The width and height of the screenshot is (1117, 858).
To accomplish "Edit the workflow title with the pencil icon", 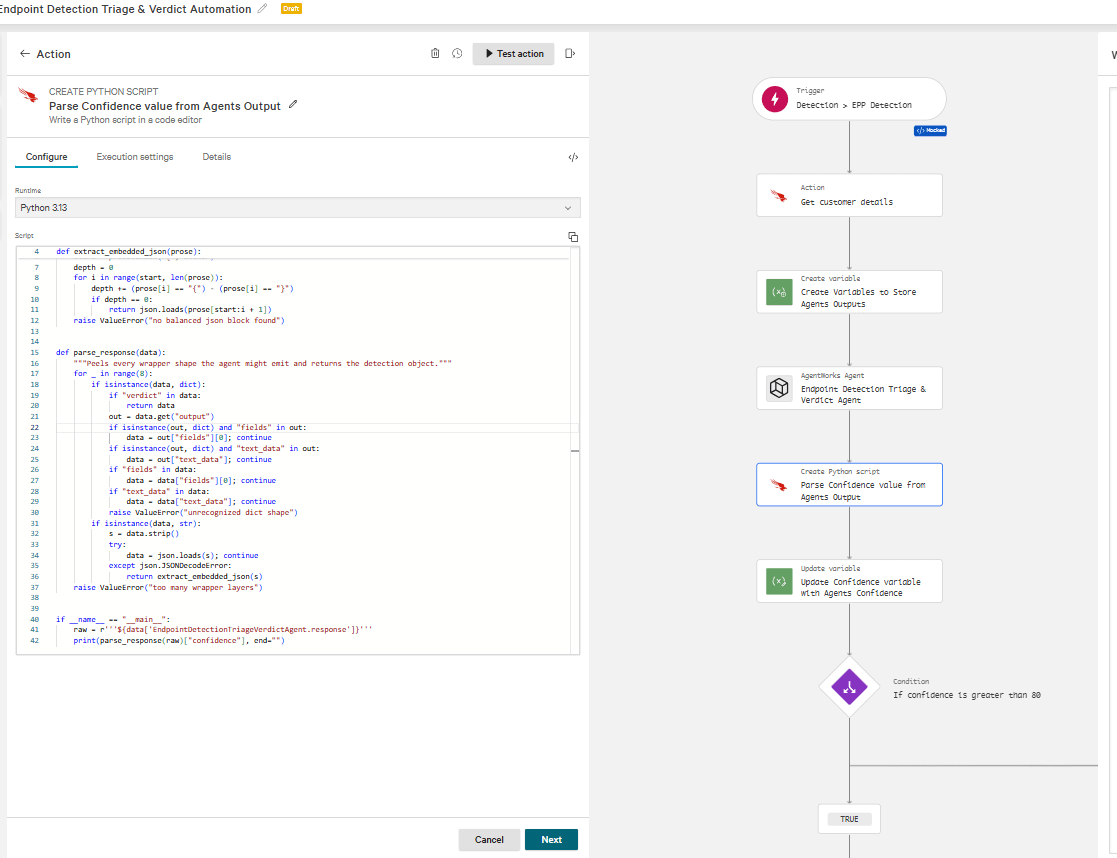I will coord(263,9).
